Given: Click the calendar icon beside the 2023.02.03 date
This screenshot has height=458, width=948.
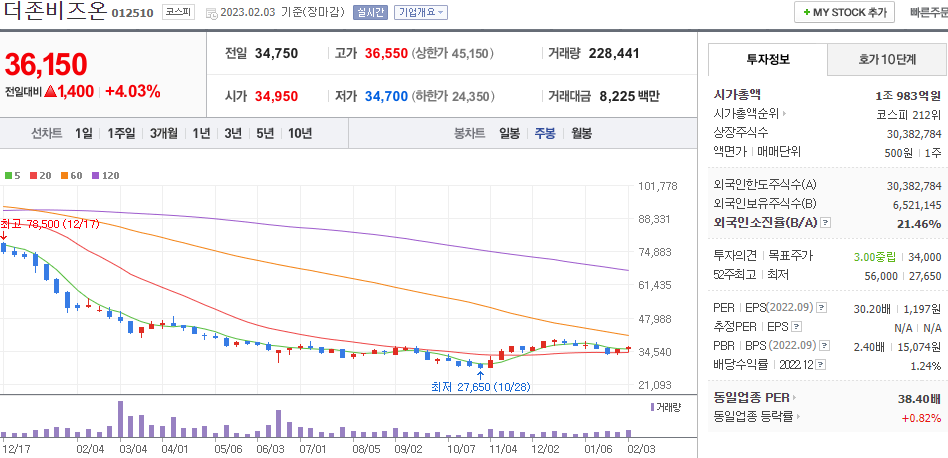Looking at the screenshot, I should (211, 13).
